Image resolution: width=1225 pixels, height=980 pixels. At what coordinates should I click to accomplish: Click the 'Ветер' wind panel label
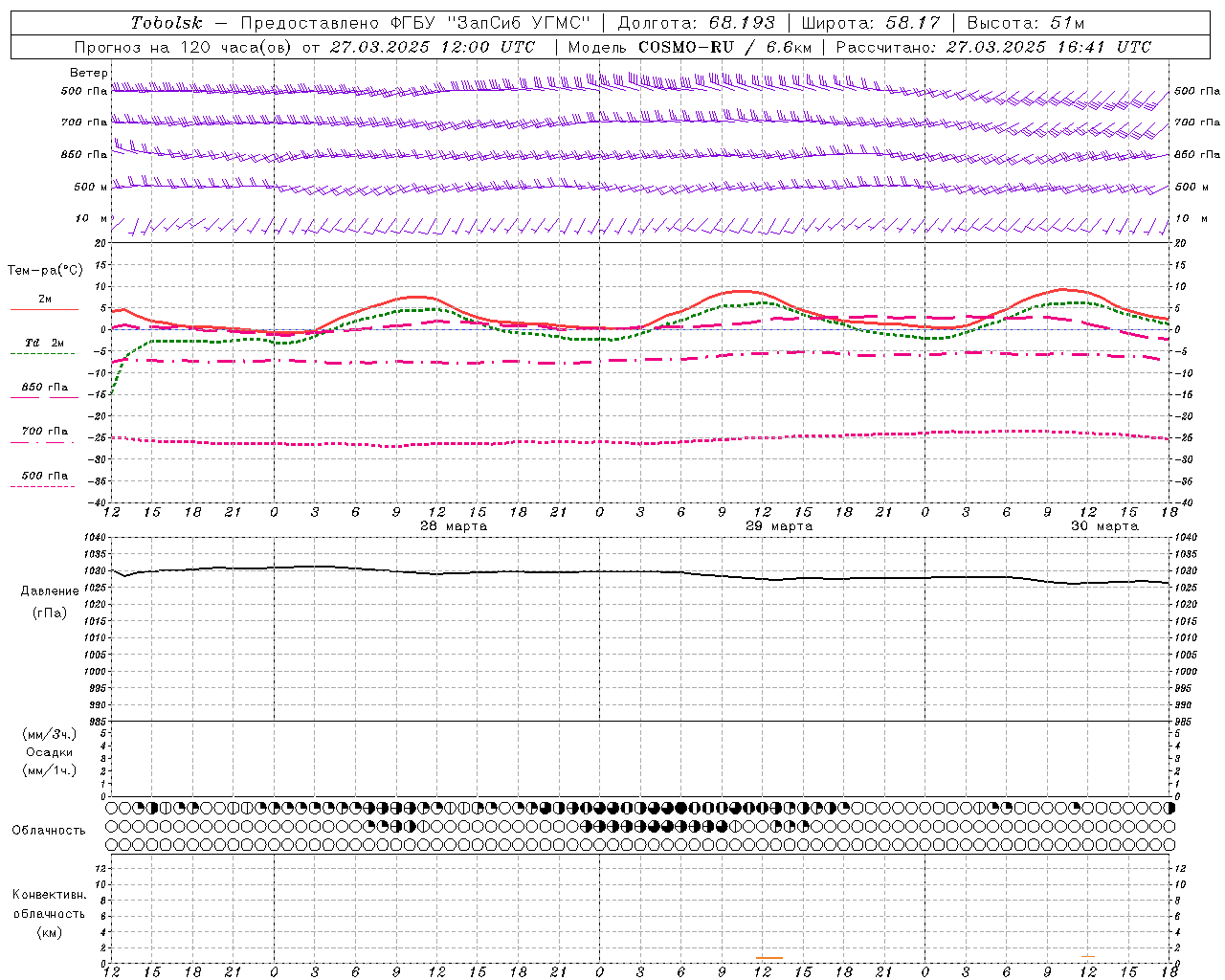click(89, 73)
